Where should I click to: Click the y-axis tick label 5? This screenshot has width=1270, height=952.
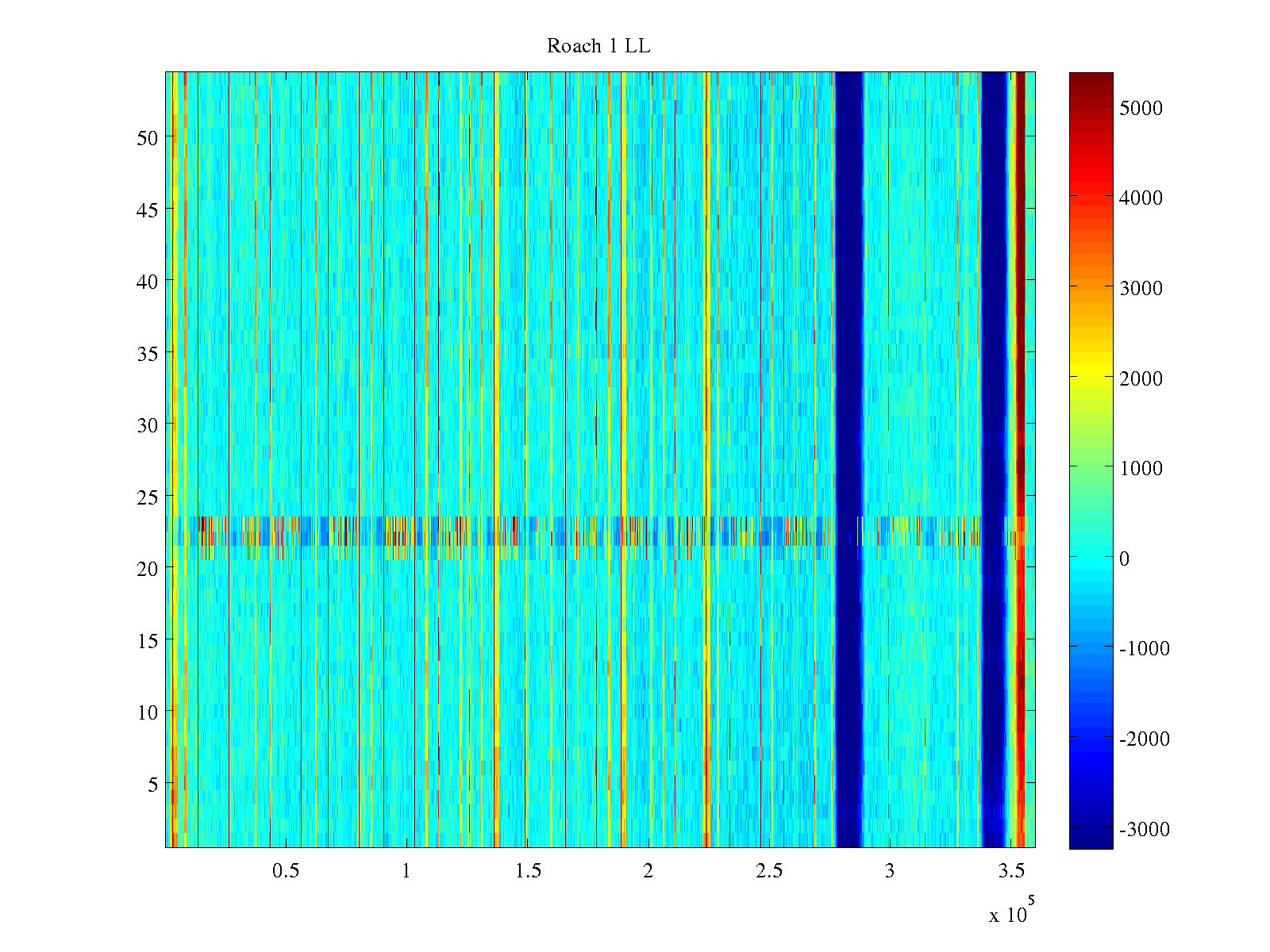point(152,785)
